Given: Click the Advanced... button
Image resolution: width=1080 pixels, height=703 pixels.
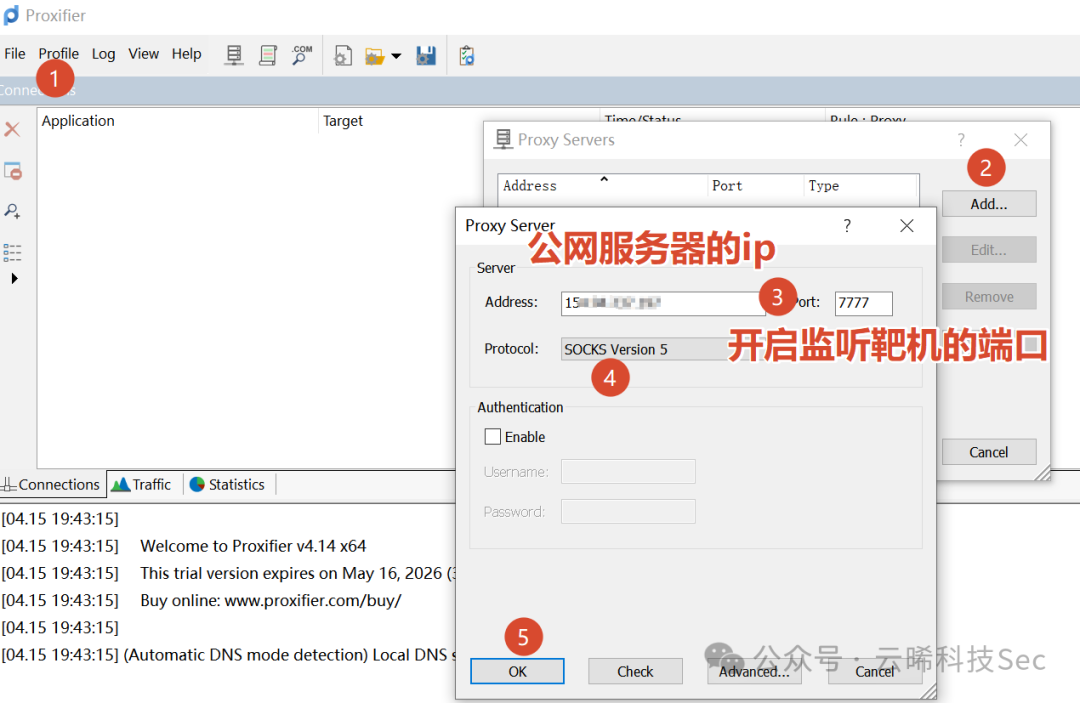Looking at the screenshot, I should (x=754, y=671).
